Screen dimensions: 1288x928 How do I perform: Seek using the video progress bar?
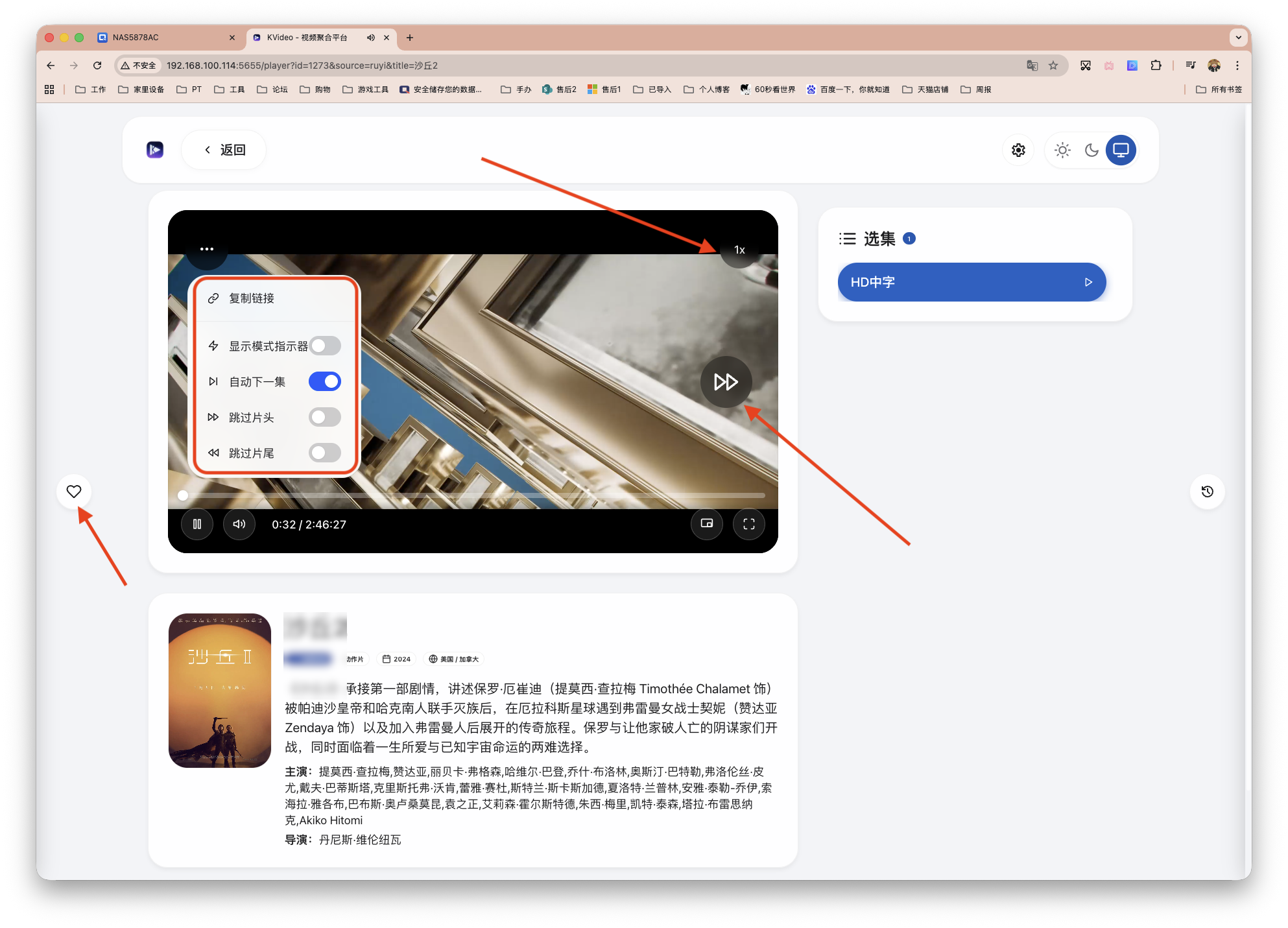[473, 495]
